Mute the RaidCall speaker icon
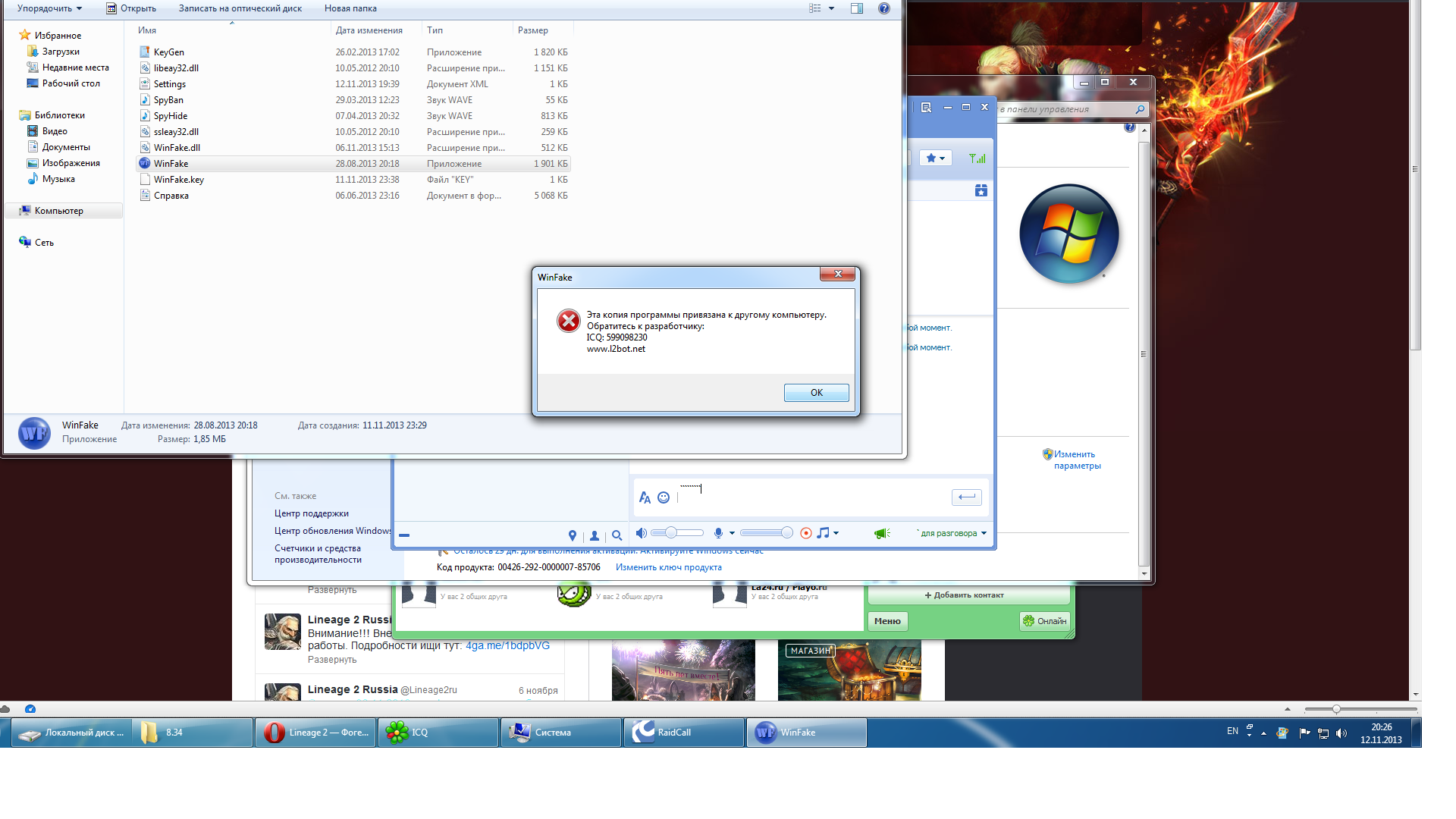This screenshot has height=819, width=1456. (641, 533)
